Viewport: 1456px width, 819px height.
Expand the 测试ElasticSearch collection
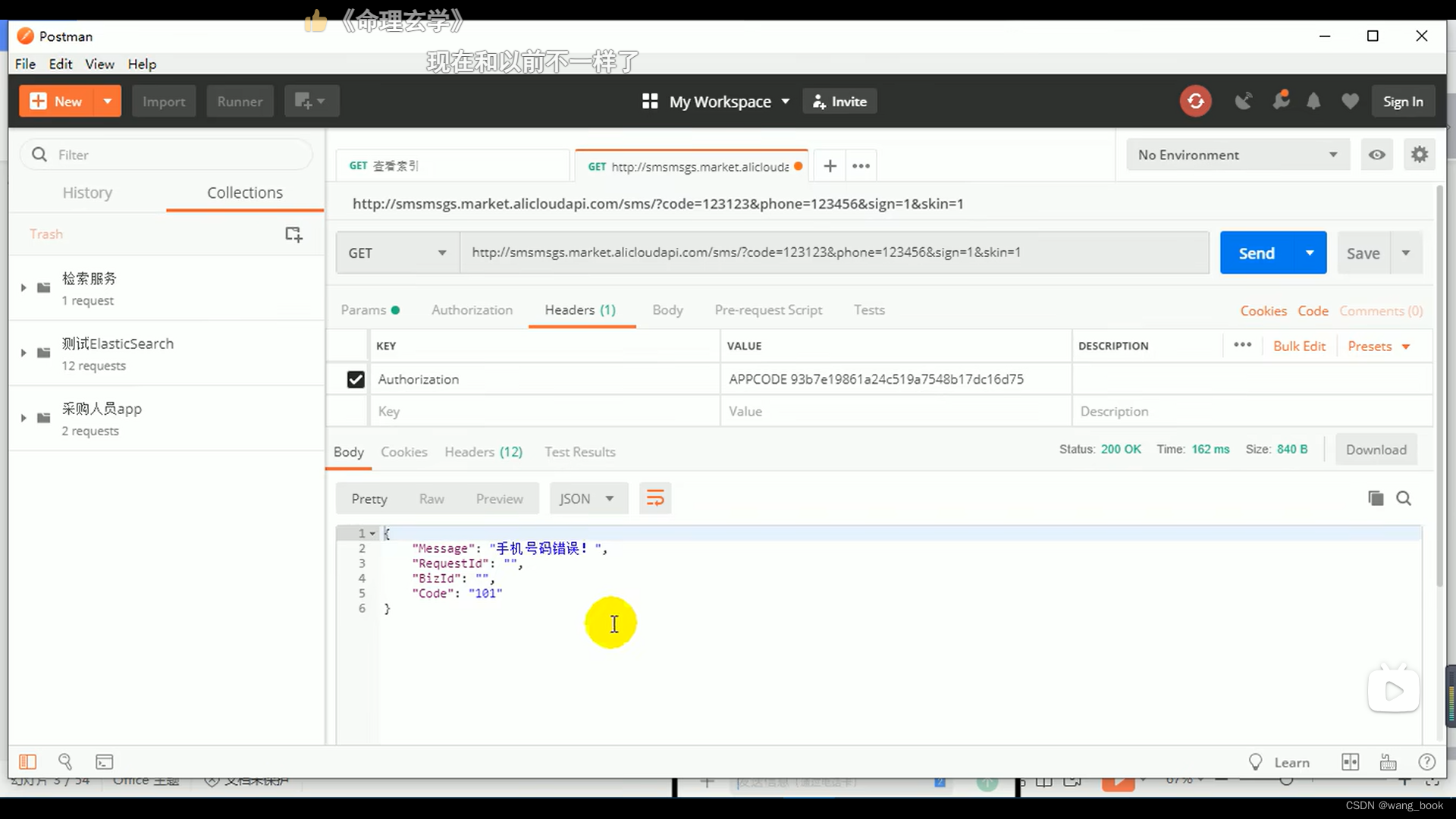point(24,353)
